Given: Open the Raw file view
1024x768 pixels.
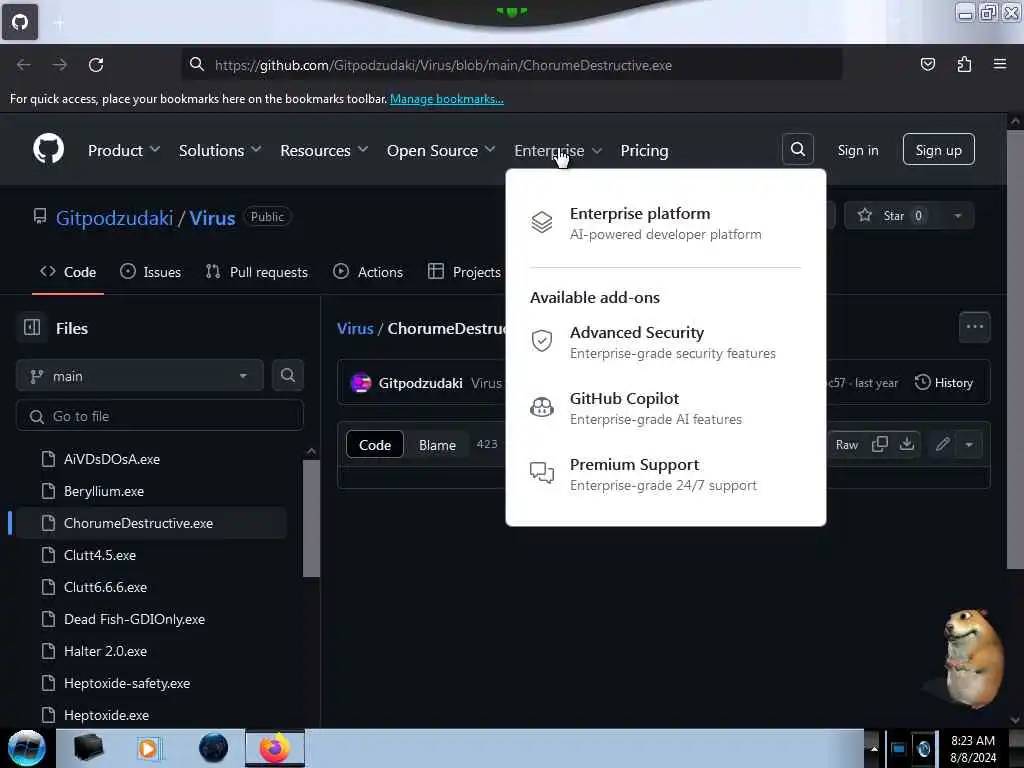Looking at the screenshot, I should pos(846,444).
